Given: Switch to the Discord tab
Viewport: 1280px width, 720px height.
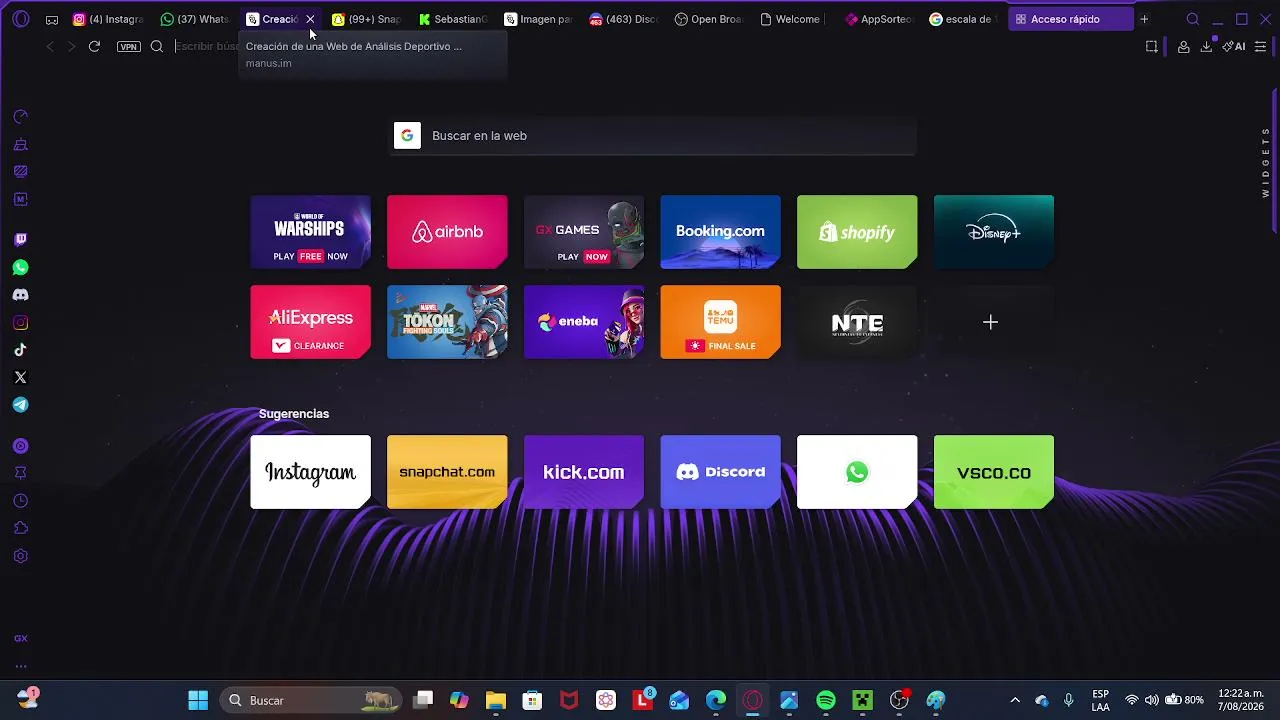Looking at the screenshot, I should pos(624,19).
